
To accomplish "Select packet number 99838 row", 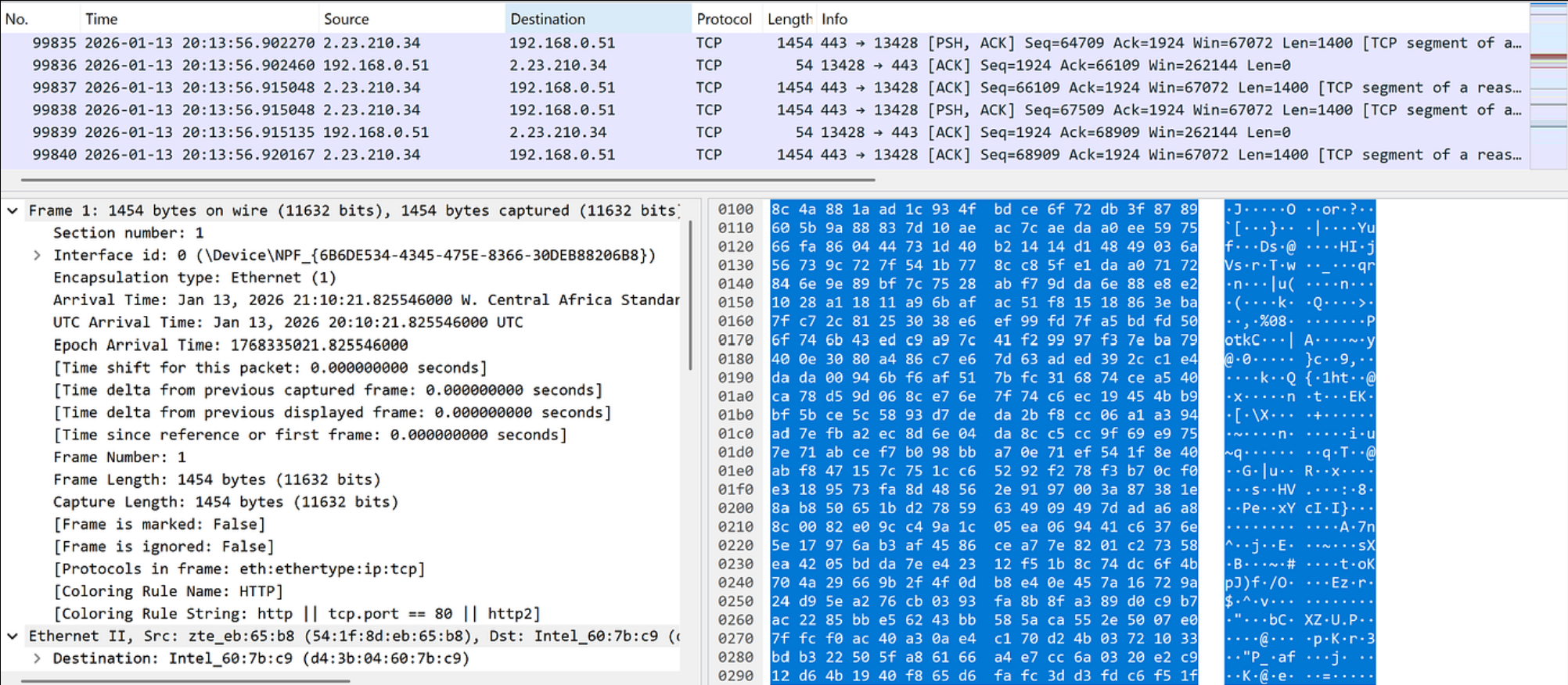I will click(764, 110).
